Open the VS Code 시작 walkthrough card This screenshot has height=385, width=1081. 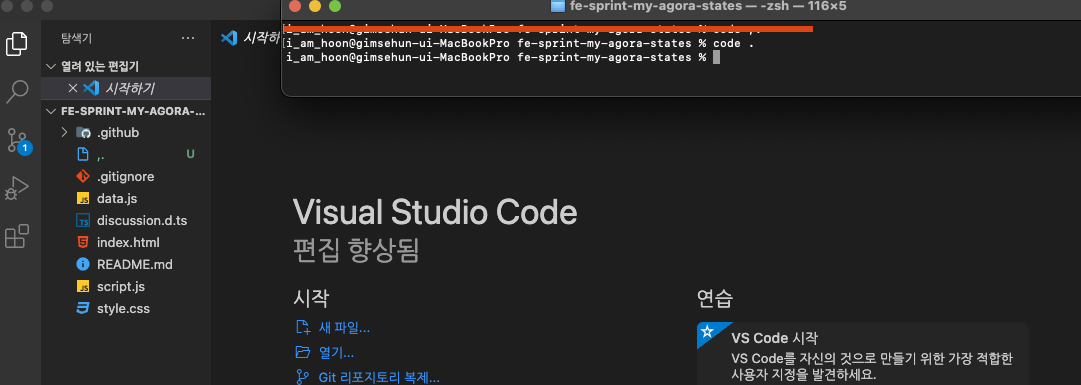pos(862,353)
